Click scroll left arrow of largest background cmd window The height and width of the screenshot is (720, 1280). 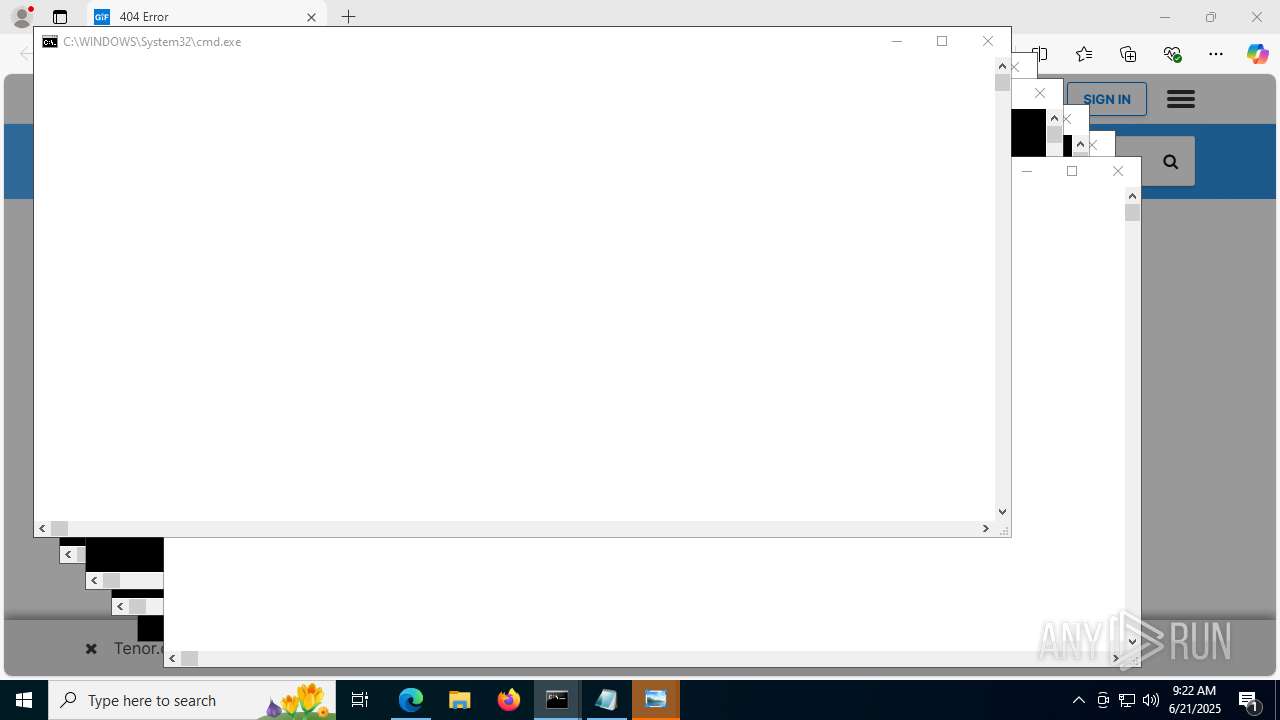pos(173,658)
